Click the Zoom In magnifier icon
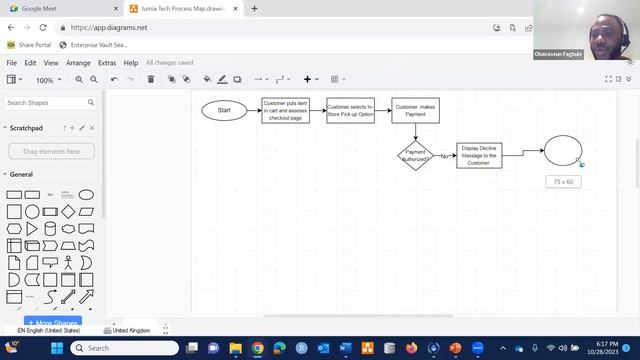This screenshot has height=360, width=640. click(79, 80)
